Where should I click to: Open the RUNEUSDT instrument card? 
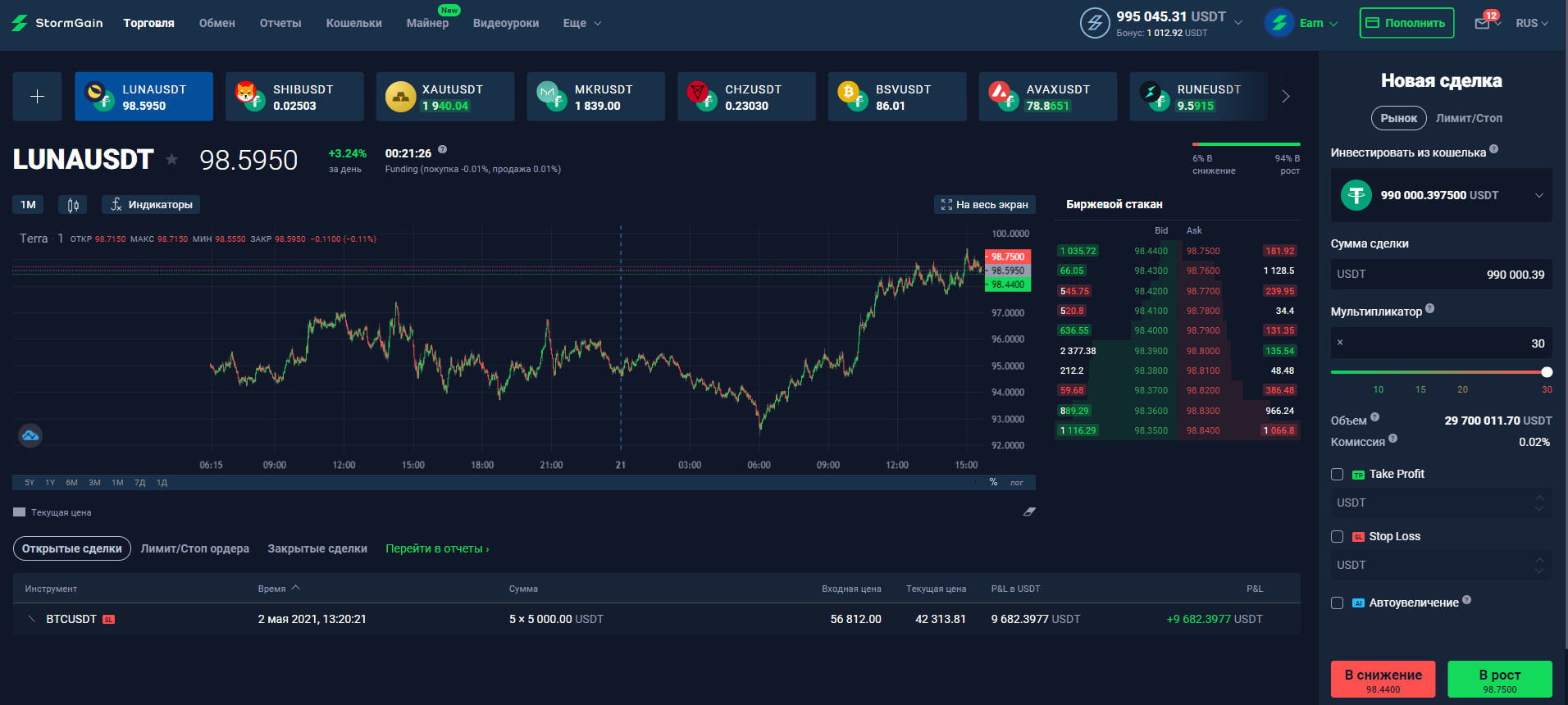tap(1199, 97)
